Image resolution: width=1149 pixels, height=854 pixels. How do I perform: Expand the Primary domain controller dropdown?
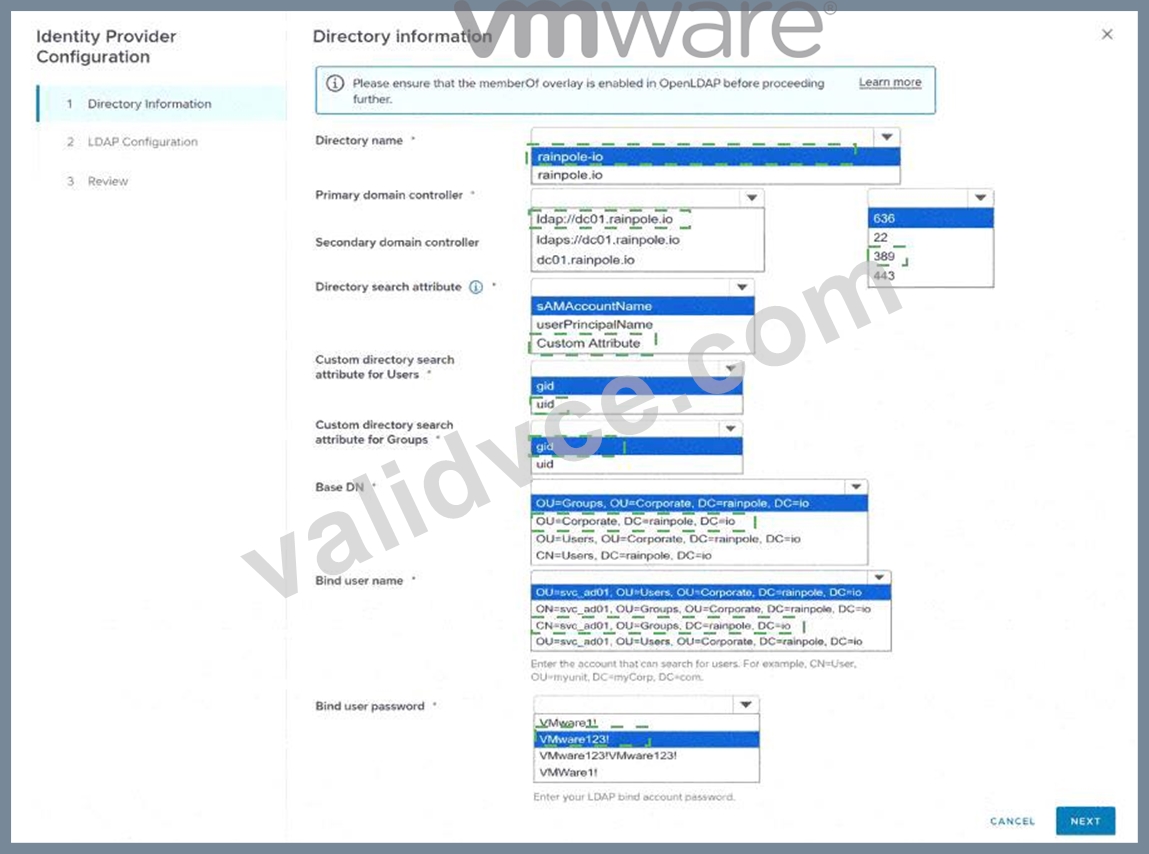tap(752, 198)
